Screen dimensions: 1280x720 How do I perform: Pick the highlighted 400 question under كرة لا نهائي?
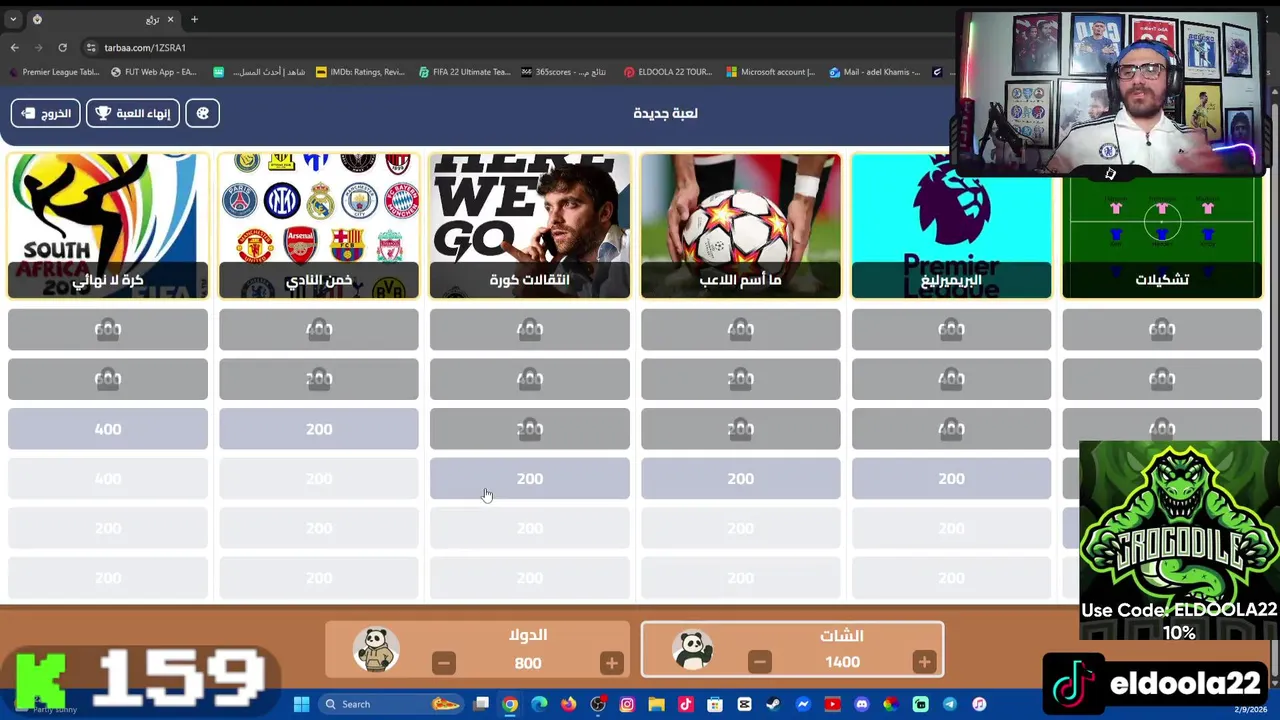tap(108, 429)
